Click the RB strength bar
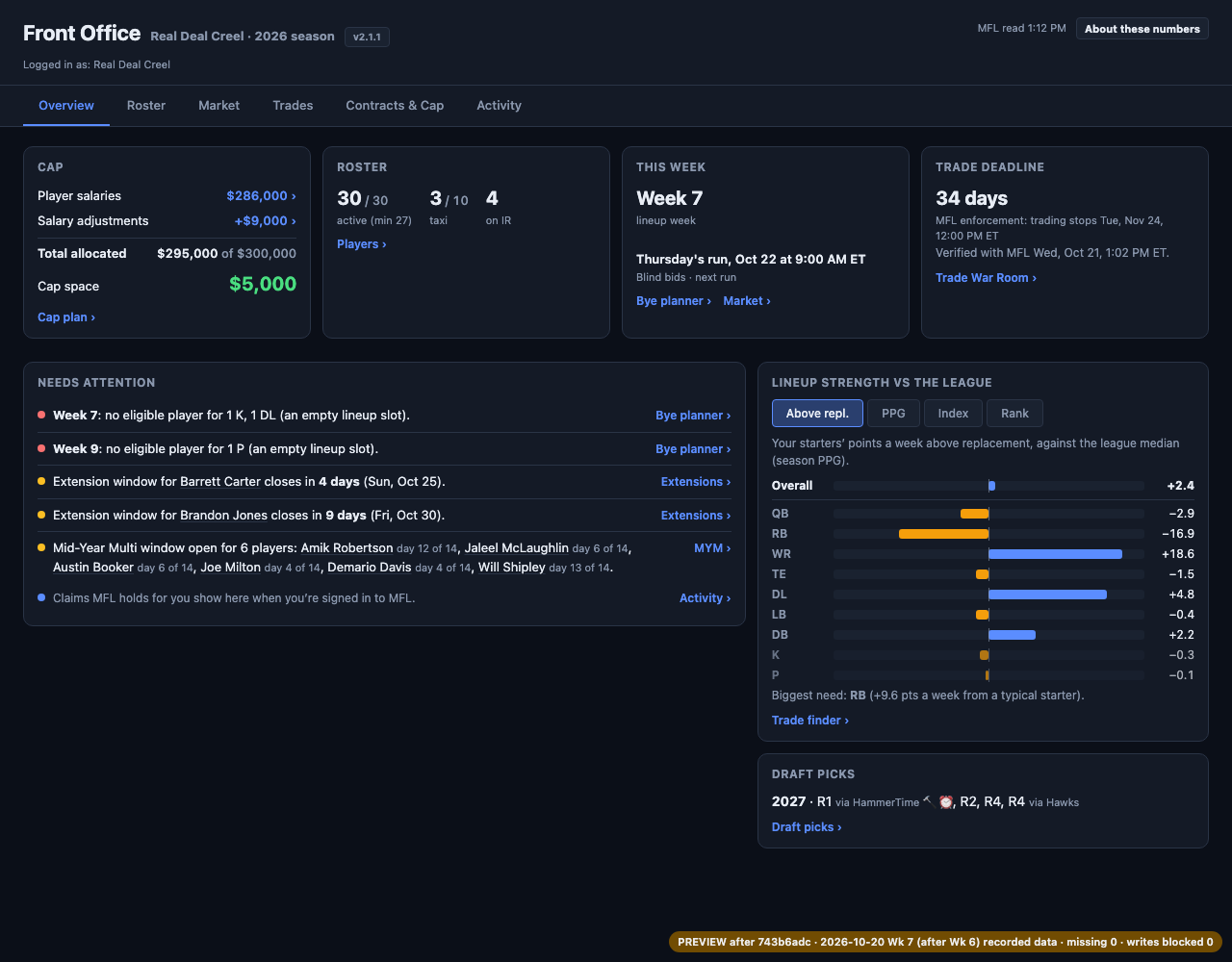Screen dimensions: 1232x962 click(x=943, y=534)
